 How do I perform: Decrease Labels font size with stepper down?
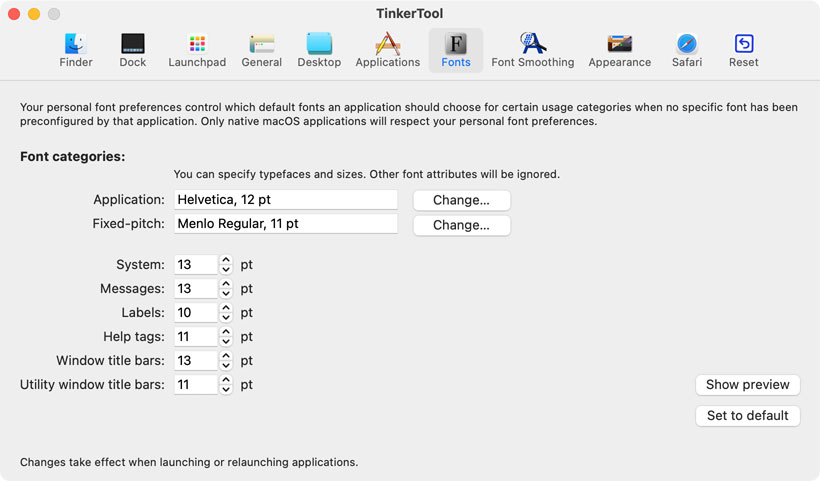(225, 318)
